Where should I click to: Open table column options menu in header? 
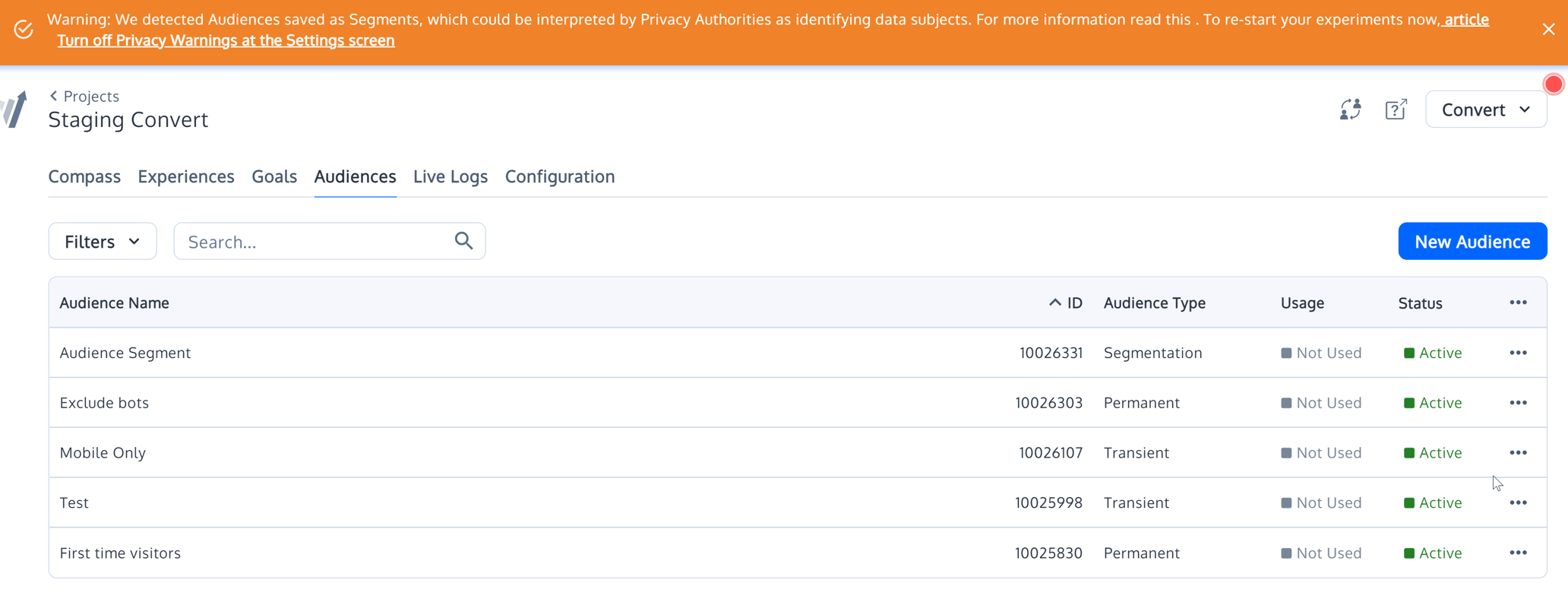pos(1518,303)
